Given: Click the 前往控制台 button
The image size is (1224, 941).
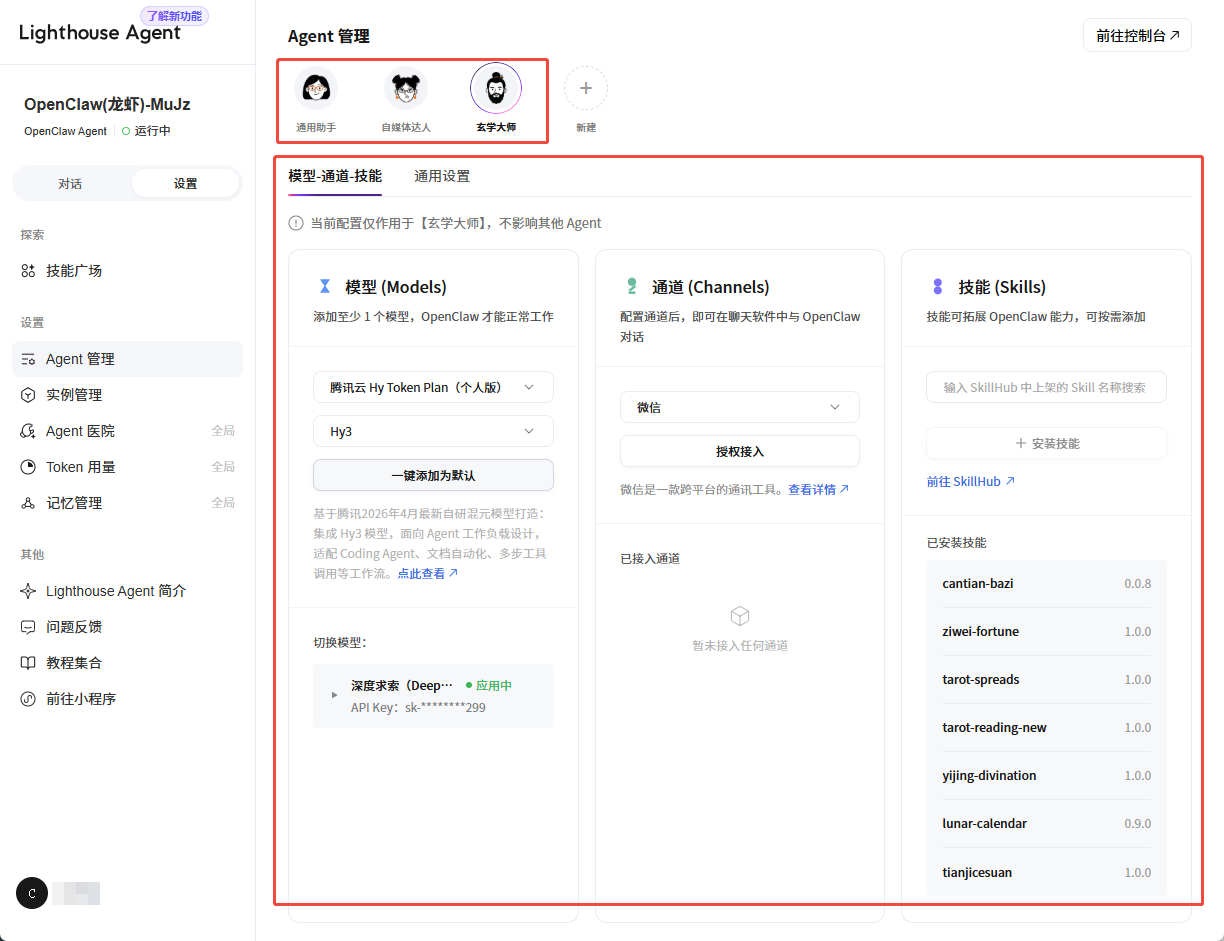Looking at the screenshot, I should (x=1137, y=35).
